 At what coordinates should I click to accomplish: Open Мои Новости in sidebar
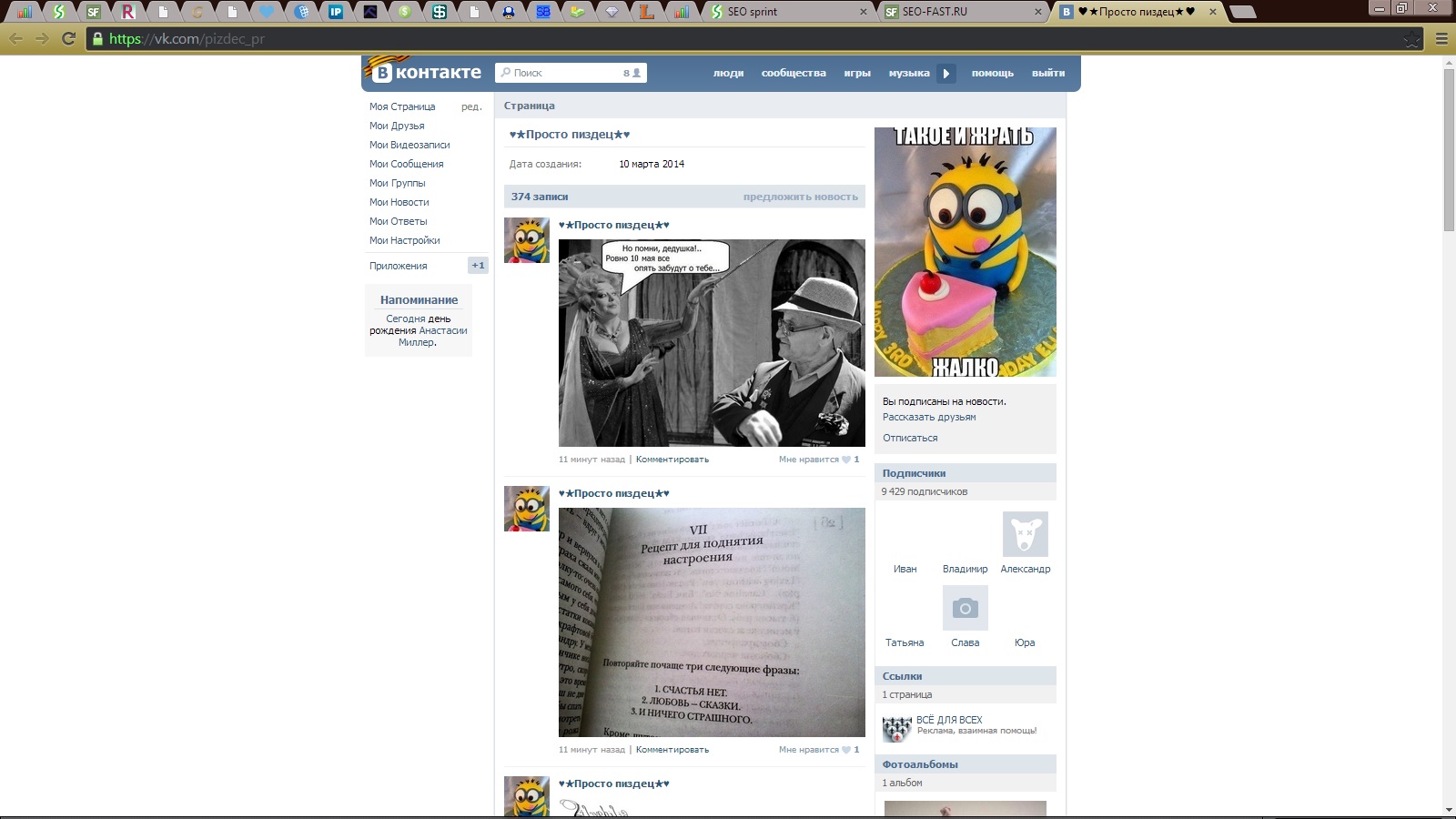(399, 202)
